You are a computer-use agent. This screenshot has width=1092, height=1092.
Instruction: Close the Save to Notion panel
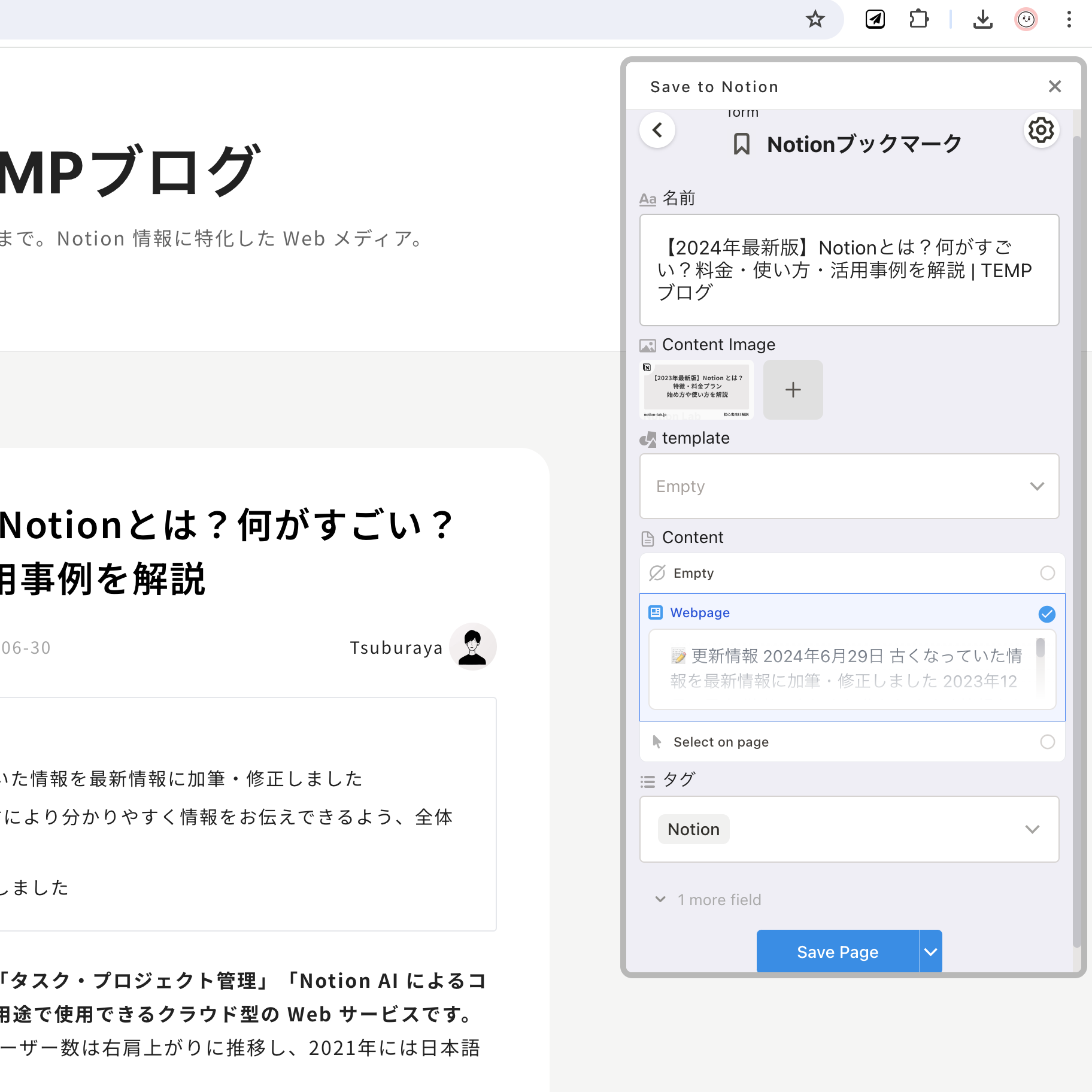(x=1055, y=86)
